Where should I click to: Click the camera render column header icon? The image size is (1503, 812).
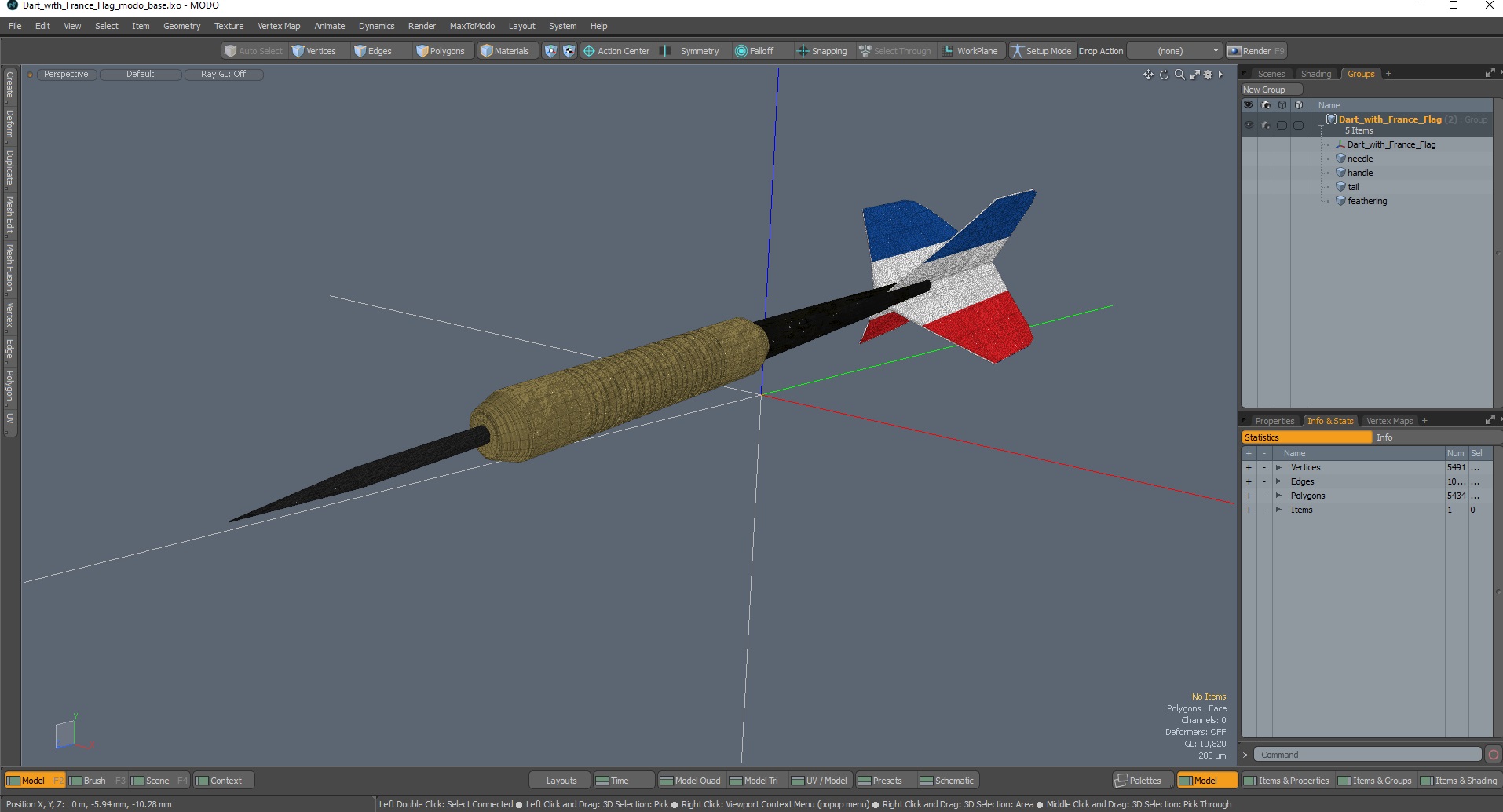pyautogui.click(x=1266, y=105)
